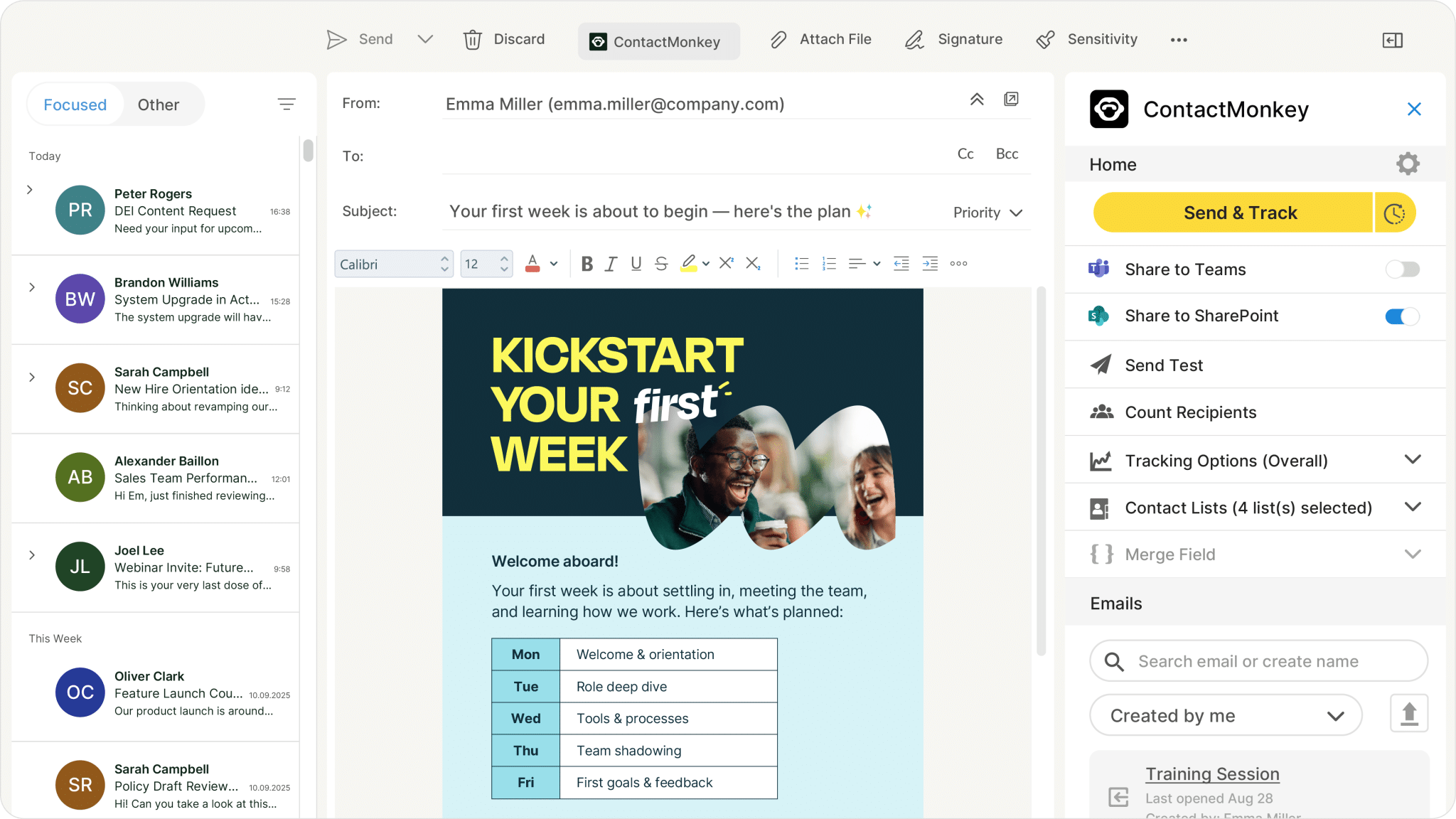Screen dimensions: 1456x819
Task: Show more formatting options
Action: pos(958,264)
